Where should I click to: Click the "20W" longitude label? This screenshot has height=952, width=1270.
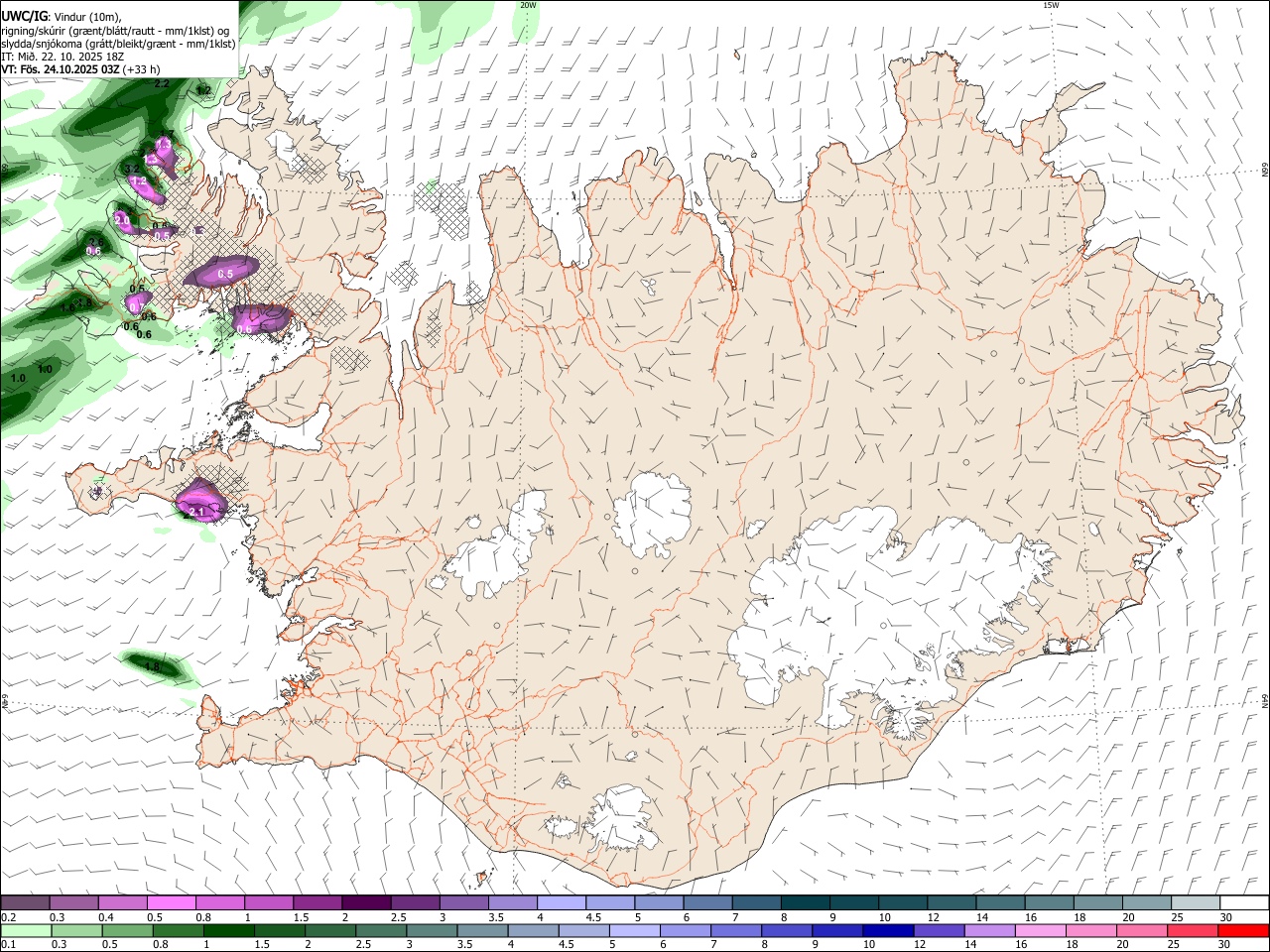[x=528, y=5]
